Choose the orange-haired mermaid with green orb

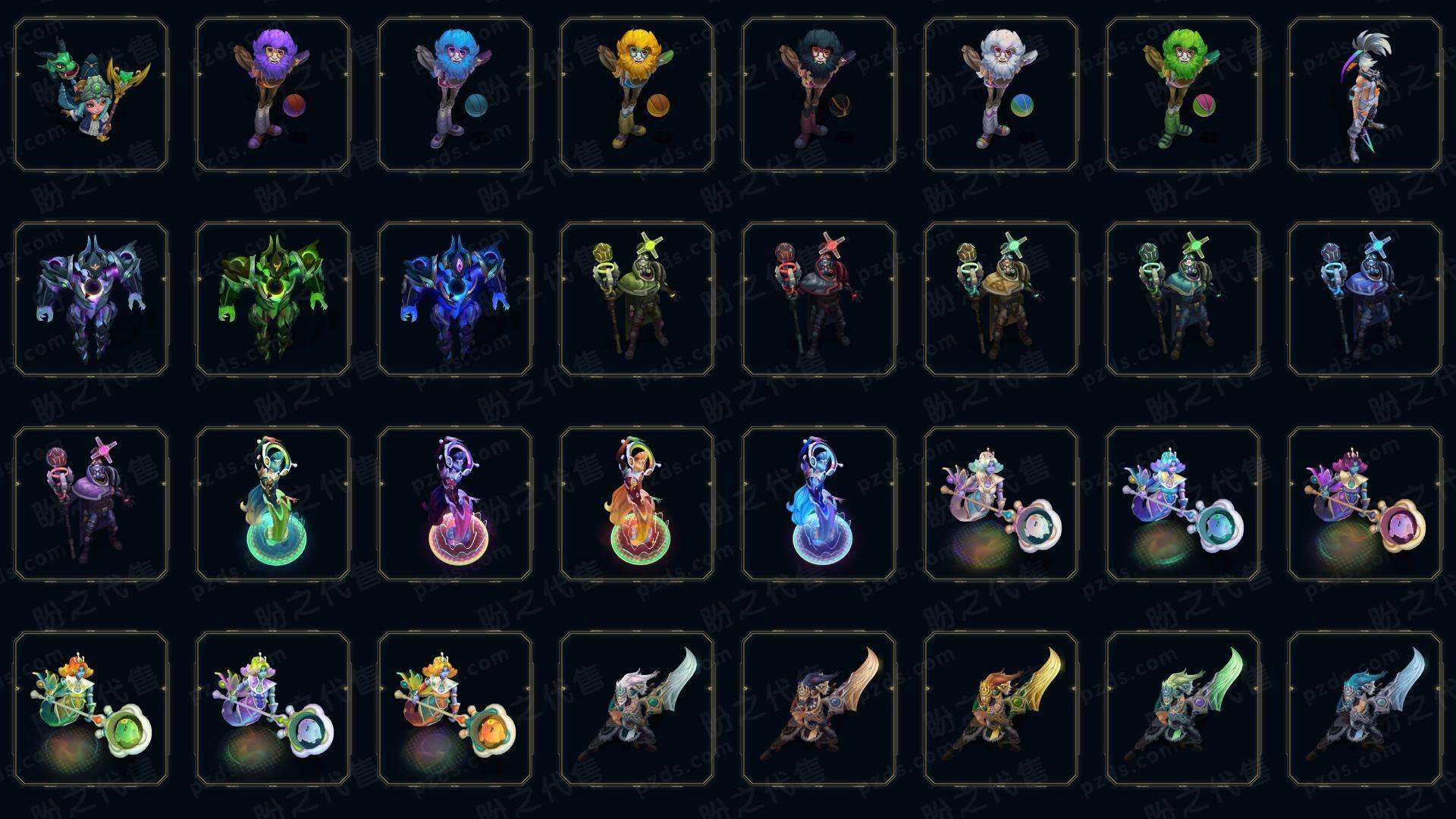[91, 708]
